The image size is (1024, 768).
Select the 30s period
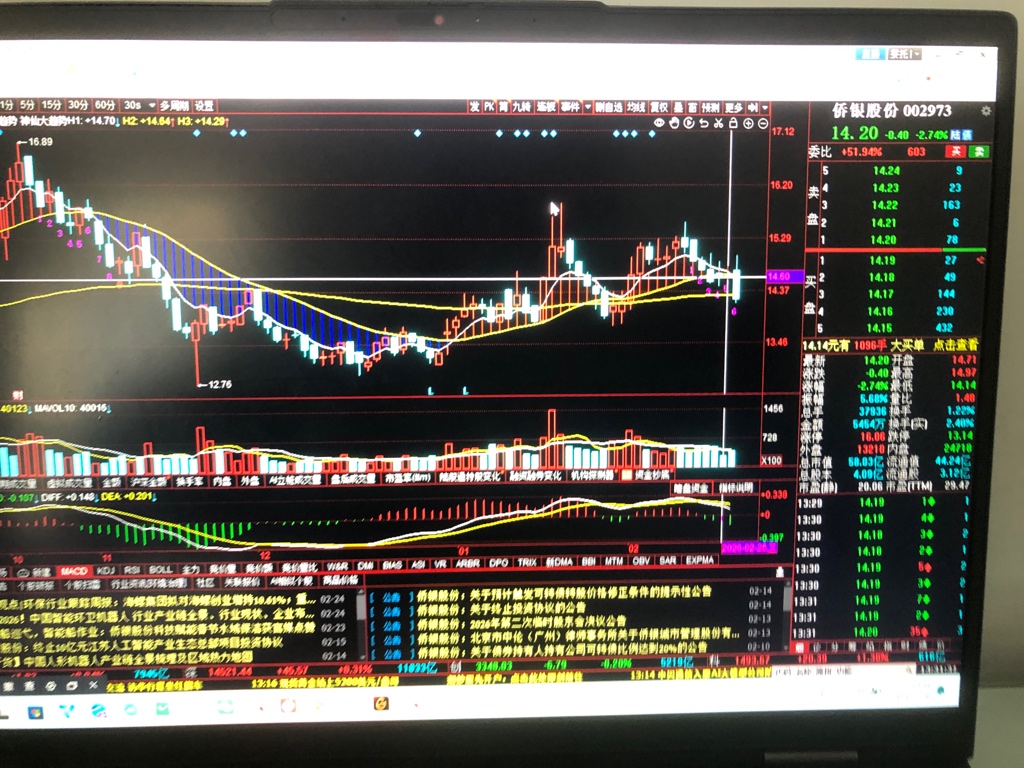[x=132, y=105]
